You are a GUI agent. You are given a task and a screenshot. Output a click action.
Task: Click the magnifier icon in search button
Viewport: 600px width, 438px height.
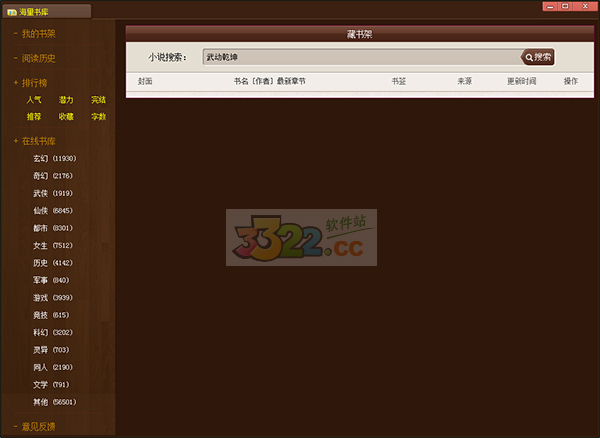(x=529, y=58)
